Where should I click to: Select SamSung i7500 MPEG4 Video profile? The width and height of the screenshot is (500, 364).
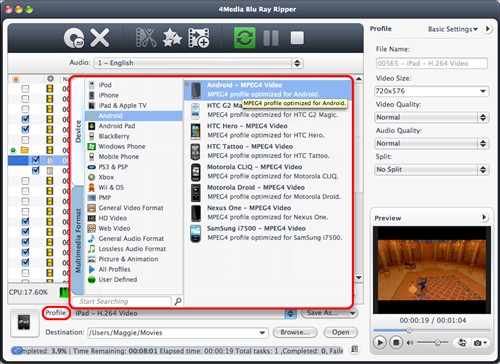(x=268, y=233)
